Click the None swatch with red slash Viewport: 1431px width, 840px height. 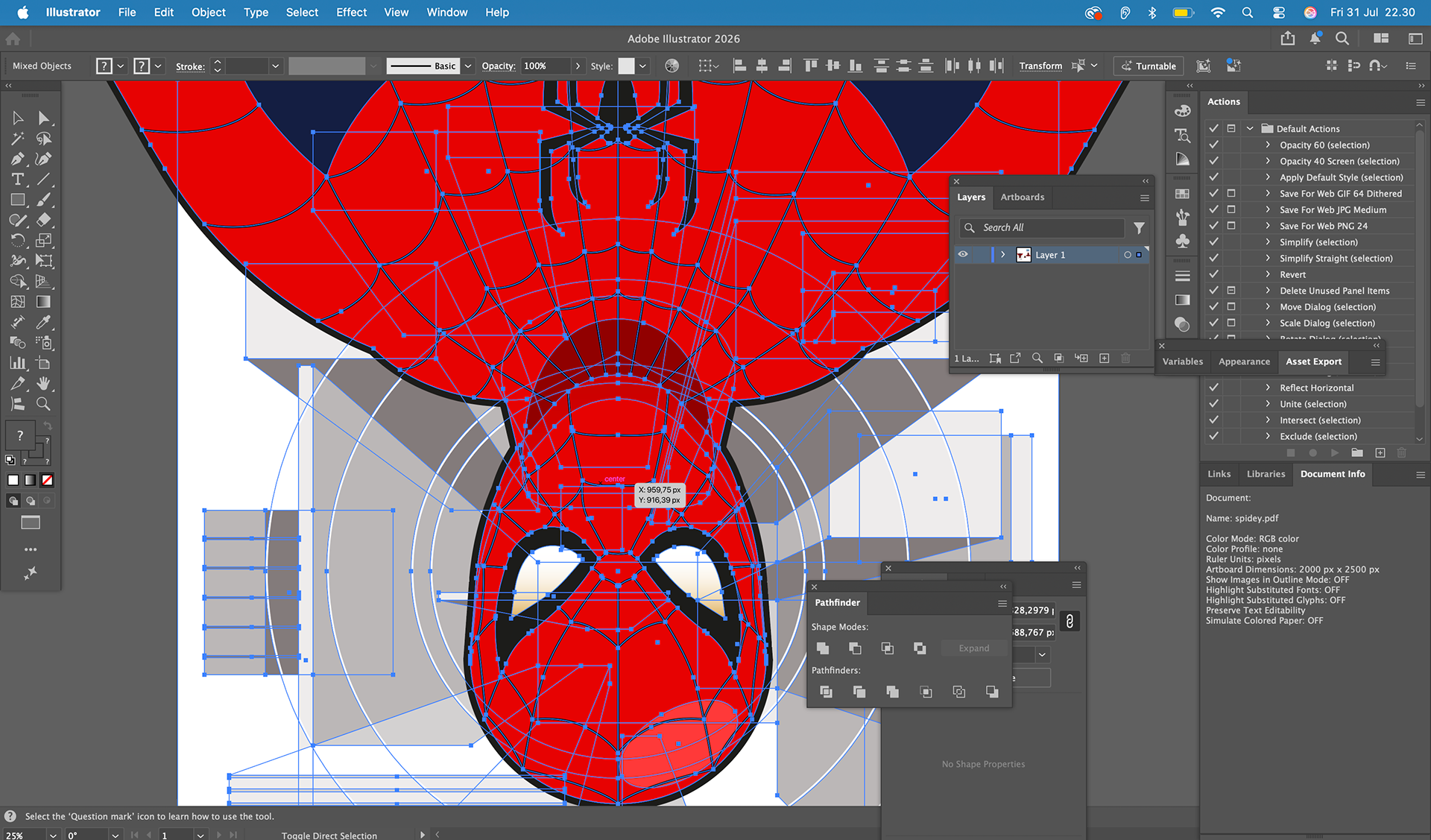(47, 480)
